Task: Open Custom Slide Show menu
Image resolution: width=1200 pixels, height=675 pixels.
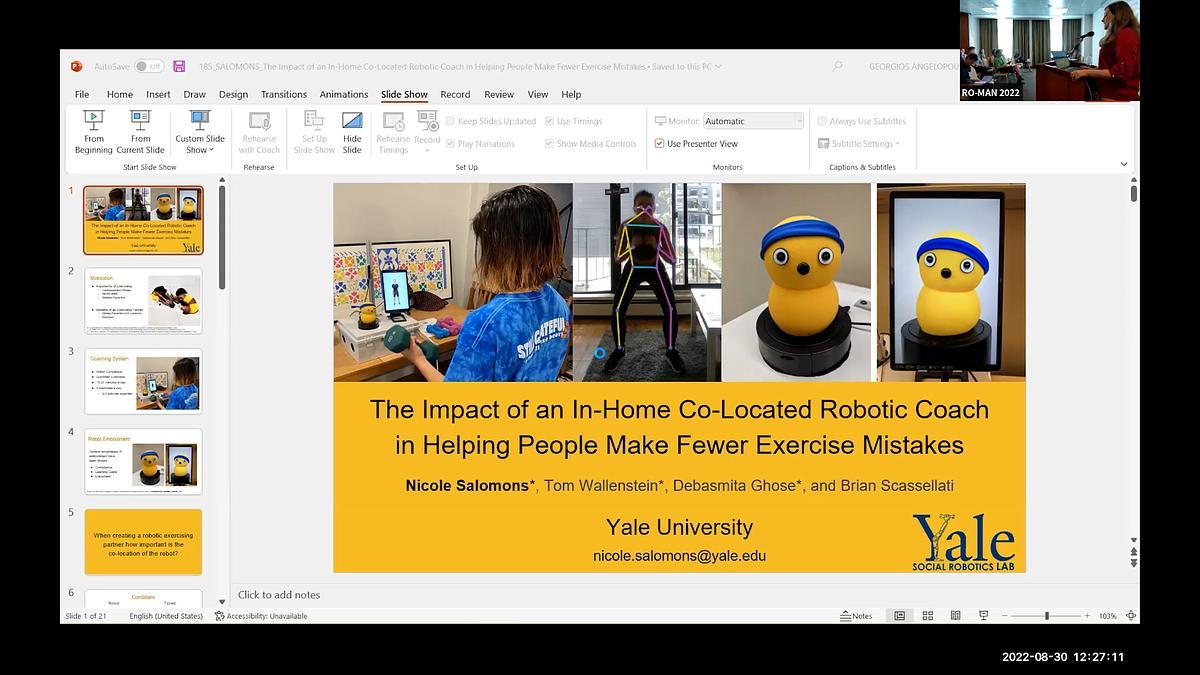Action: pyautogui.click(x=200, y=132)
